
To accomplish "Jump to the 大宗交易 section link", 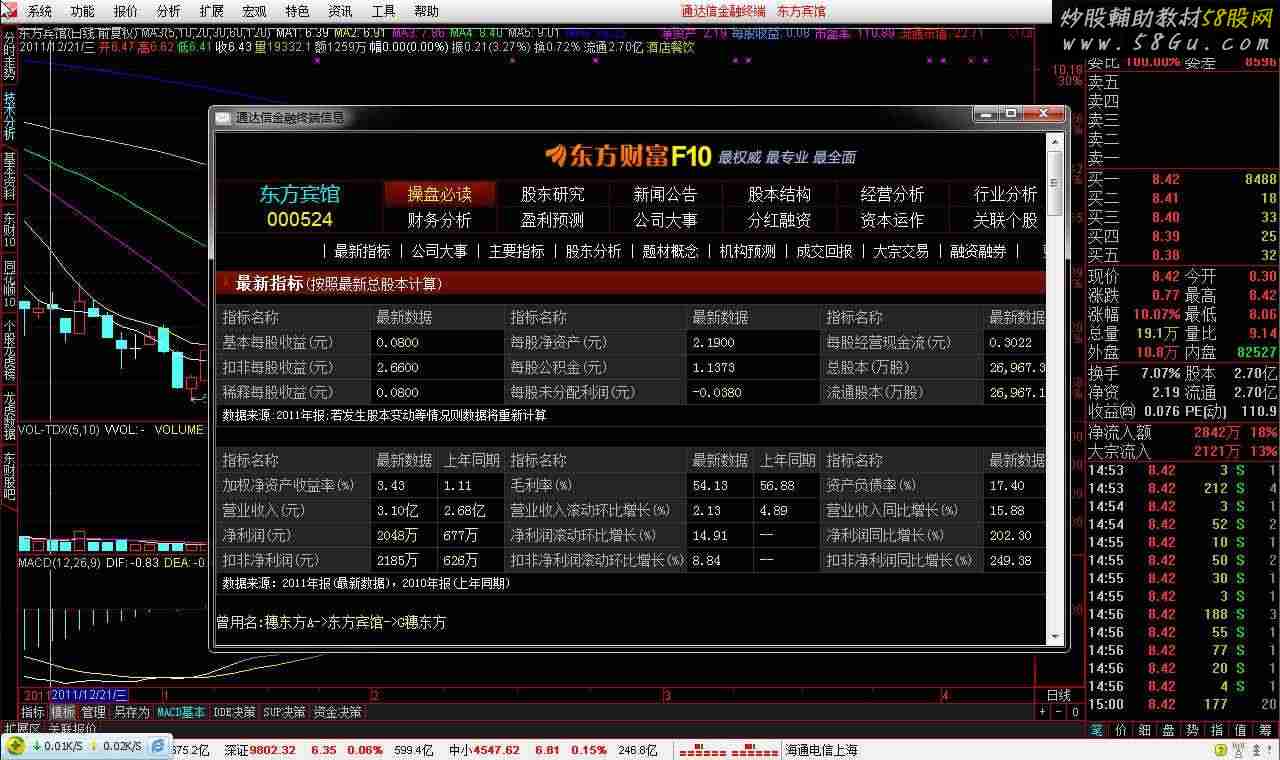I will 900,251.
